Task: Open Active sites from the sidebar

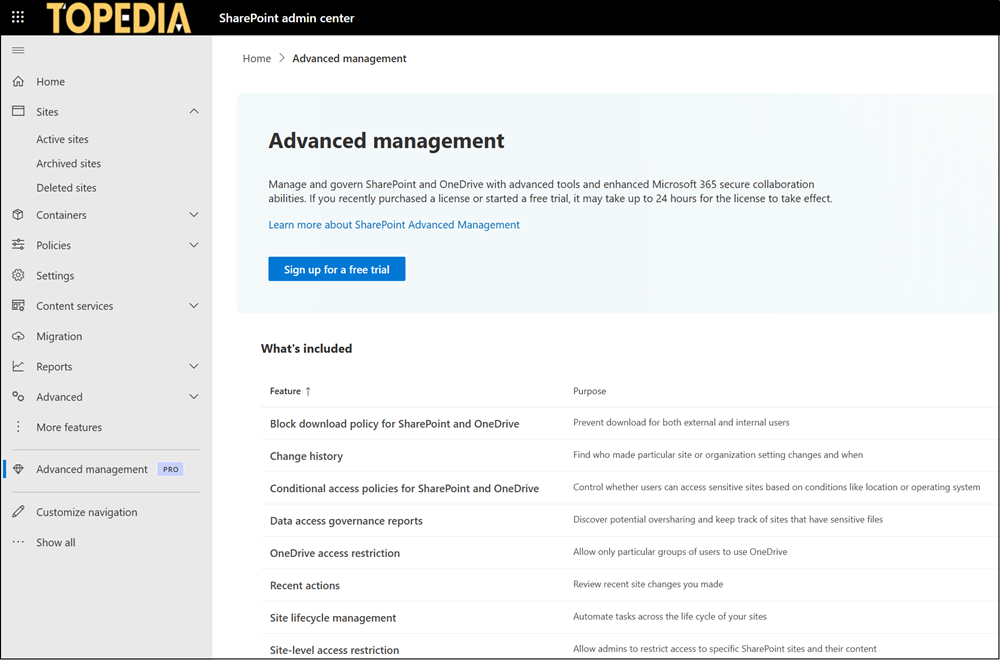Action: tap(62, 138)
